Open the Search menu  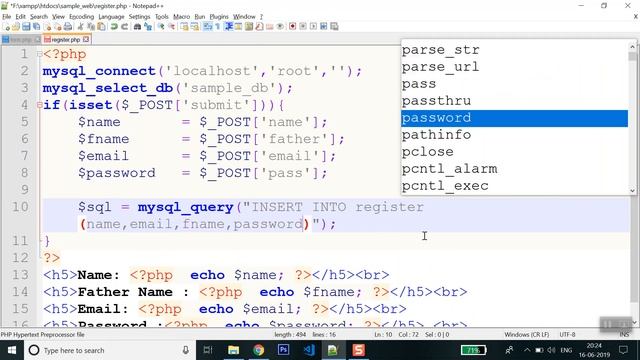[x=39, y=17]
